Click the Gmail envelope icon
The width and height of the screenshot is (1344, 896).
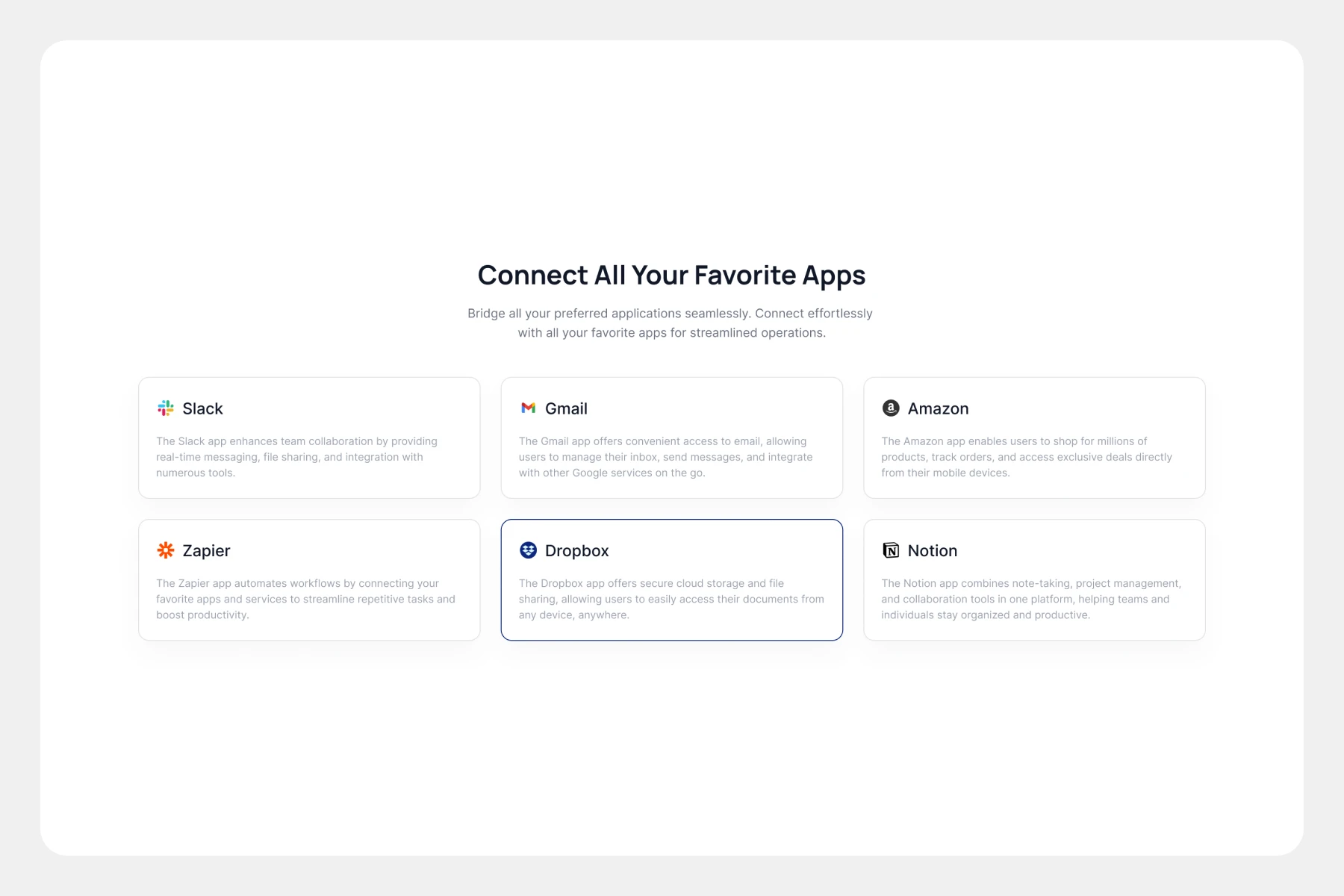(x=528, y=408)
